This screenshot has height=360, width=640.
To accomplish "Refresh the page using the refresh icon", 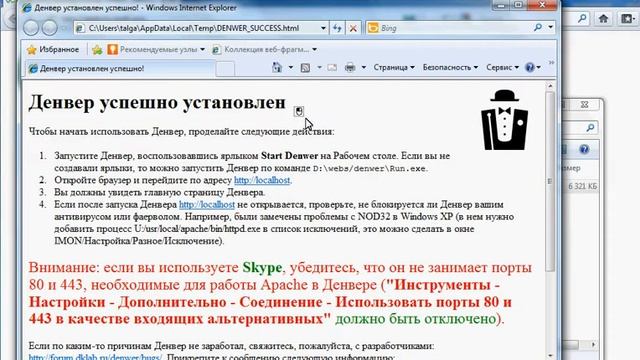I will [337, 28].
